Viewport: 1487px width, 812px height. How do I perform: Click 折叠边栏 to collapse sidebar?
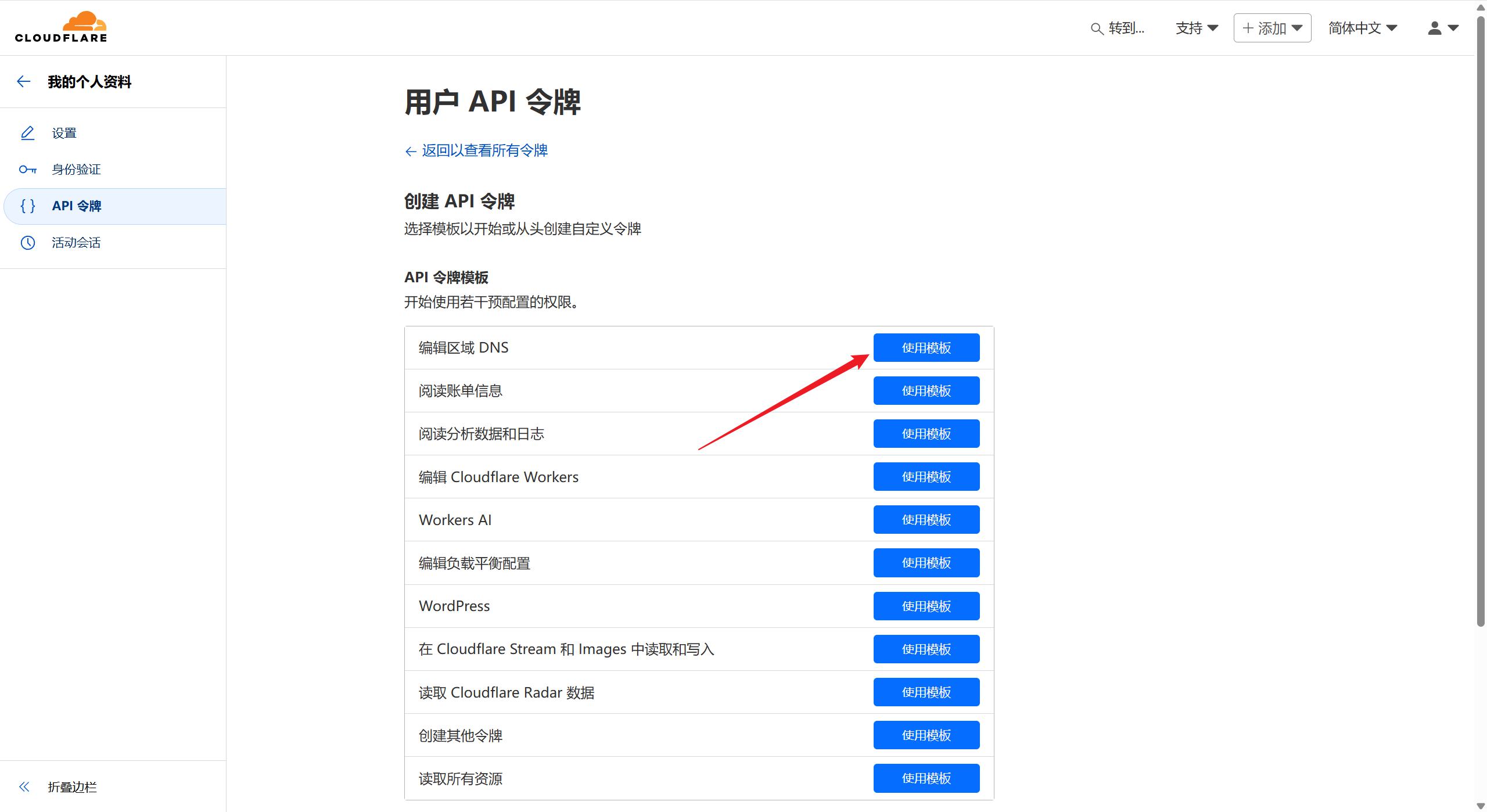click(x=72, y=786)
